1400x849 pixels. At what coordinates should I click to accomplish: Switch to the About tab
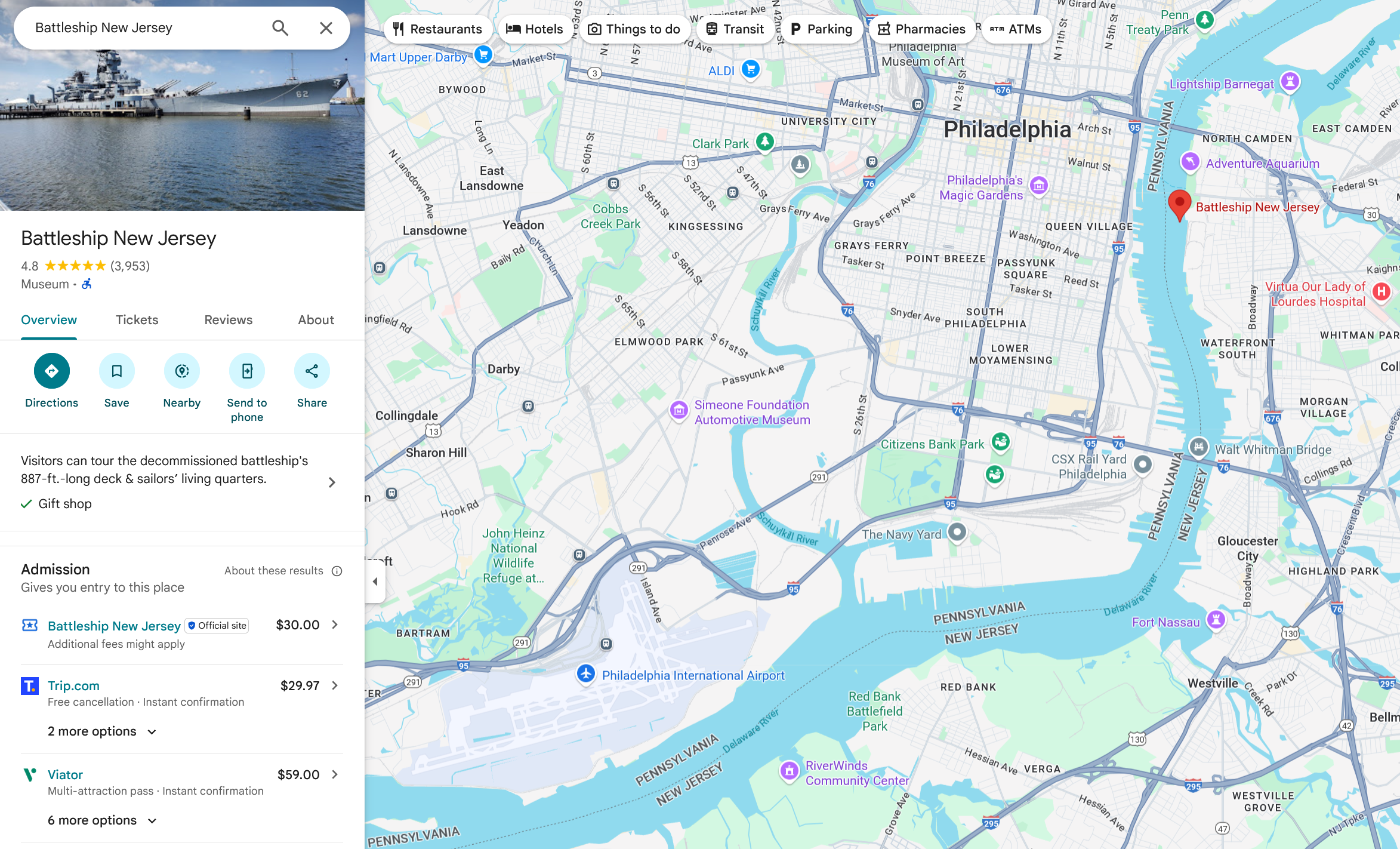[316, 320]
